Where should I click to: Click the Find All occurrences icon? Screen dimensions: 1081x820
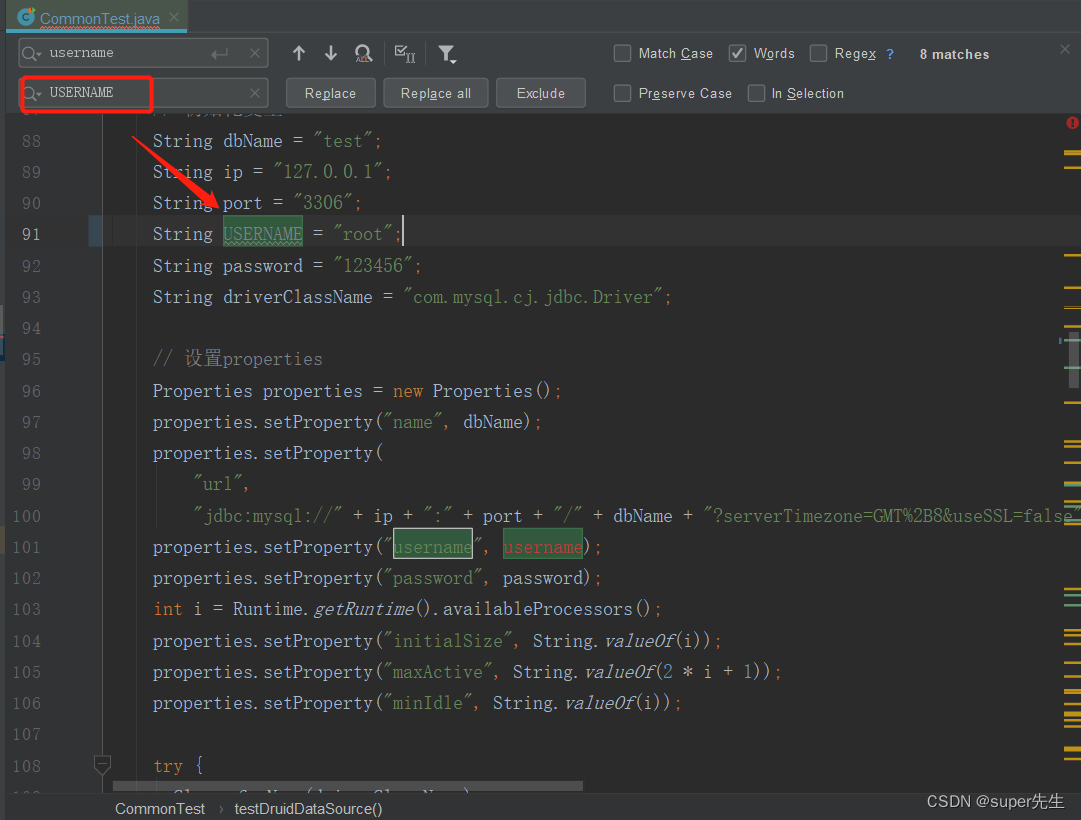(x=363, y=53)
